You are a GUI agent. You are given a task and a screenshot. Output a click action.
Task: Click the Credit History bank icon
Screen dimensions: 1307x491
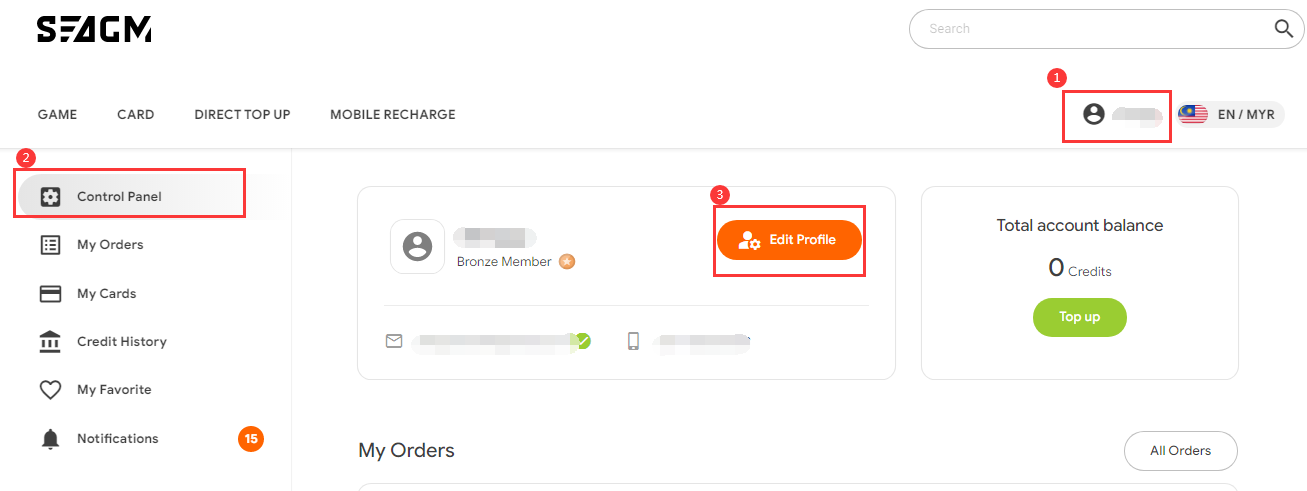50,342
